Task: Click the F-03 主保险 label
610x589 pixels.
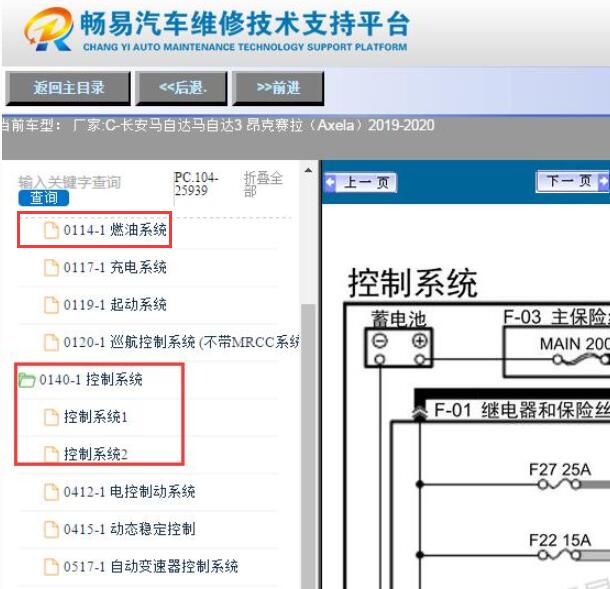Action: (x=556, y=317)
